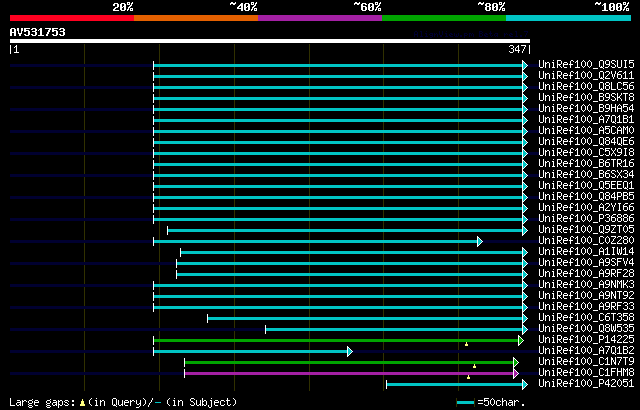Click the green alignment bar for UniRef100_P14225
This screenshot has width=640, height=410.
[x=338, y=340]
